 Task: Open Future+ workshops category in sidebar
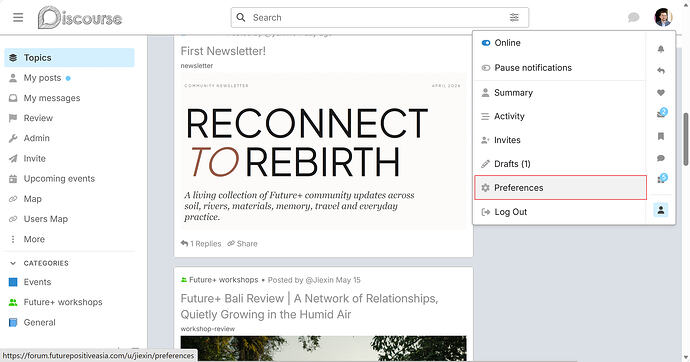(70, 302)
